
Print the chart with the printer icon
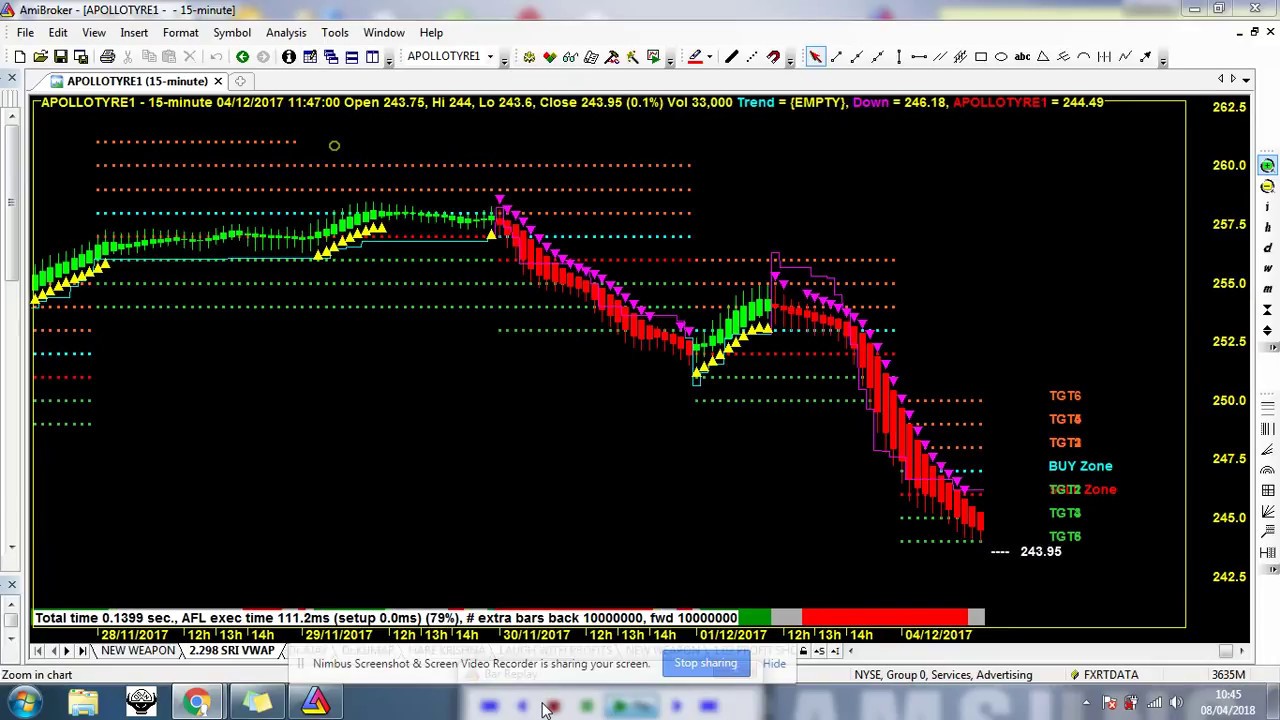[x=107, y=57]
